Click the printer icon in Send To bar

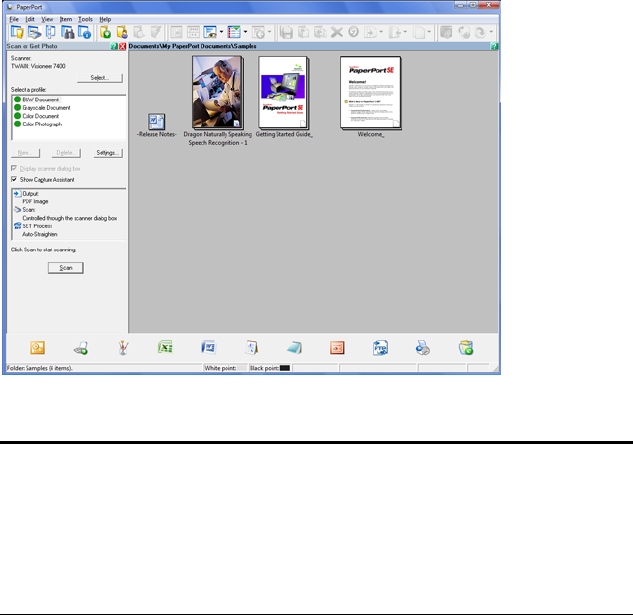coord(422,348)
